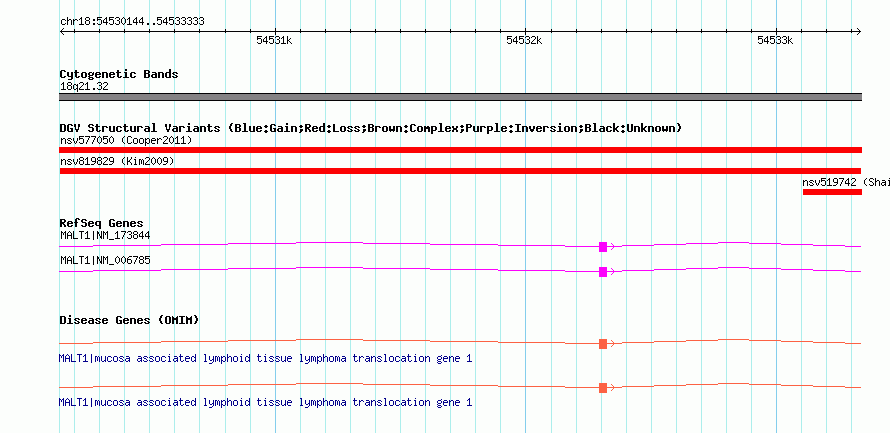Viewport: 890px width, 433px height.
Task: Click the orange exon block of second OMIM gene
Action: pyautogui.click(x=603, y=388)
